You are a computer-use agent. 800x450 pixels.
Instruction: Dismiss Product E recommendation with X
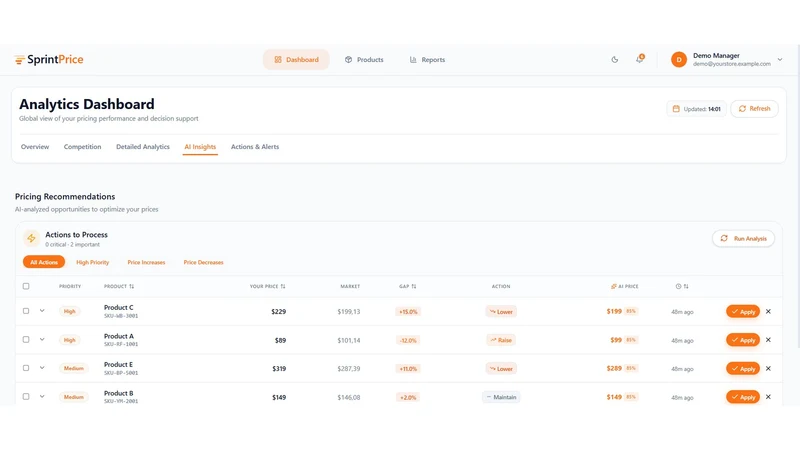[x=768, y=368]
